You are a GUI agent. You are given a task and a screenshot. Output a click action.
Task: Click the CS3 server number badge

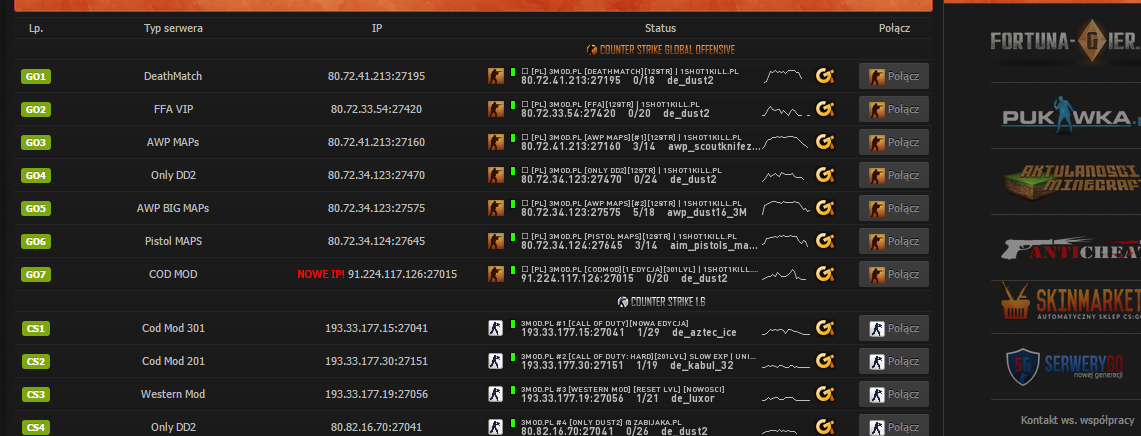point(37,395)
